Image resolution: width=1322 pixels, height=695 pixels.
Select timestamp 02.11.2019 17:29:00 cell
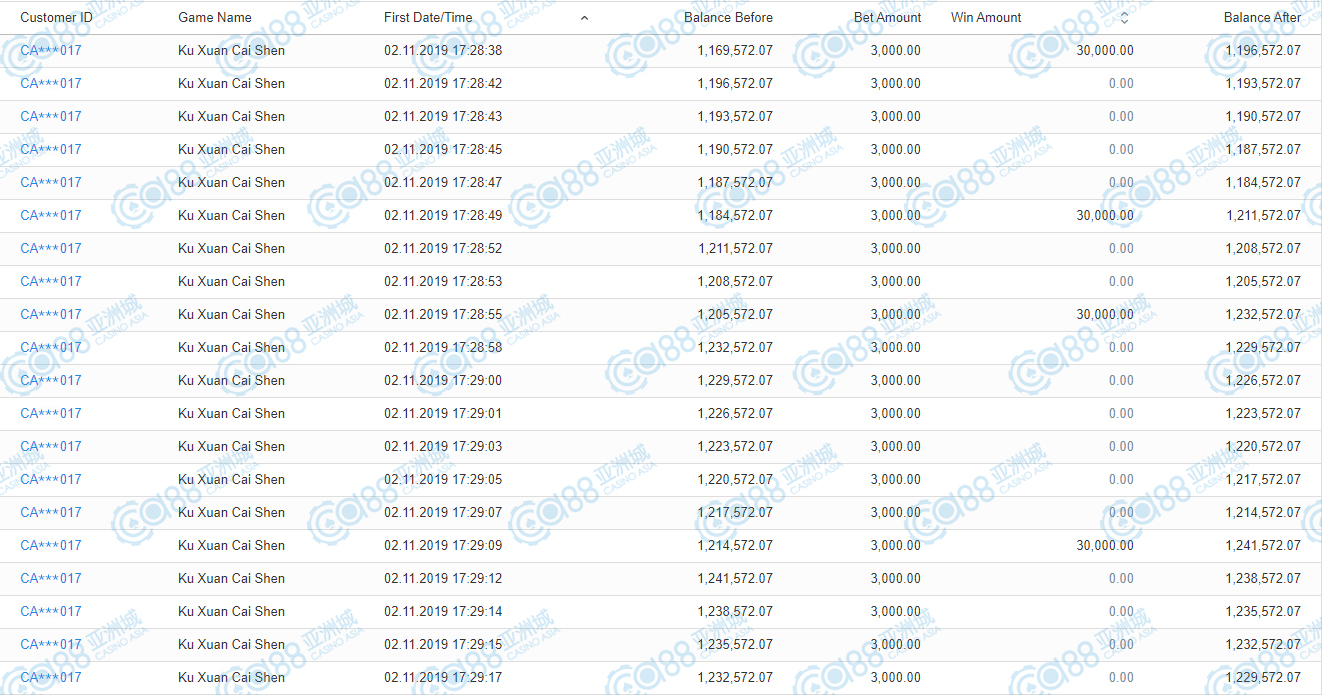[x=443, y=380]
